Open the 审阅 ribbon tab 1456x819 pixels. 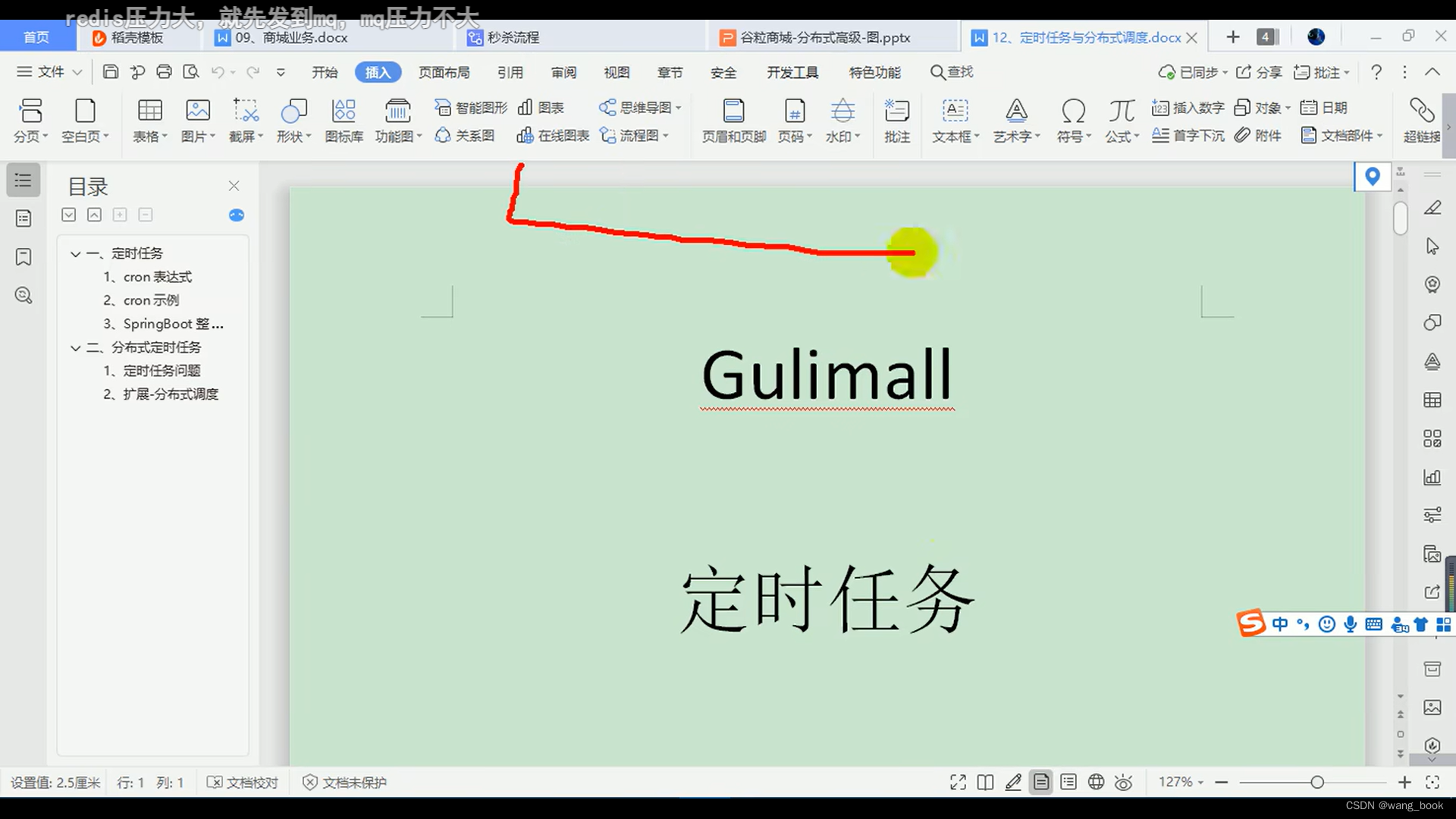(x=563, y=72)
